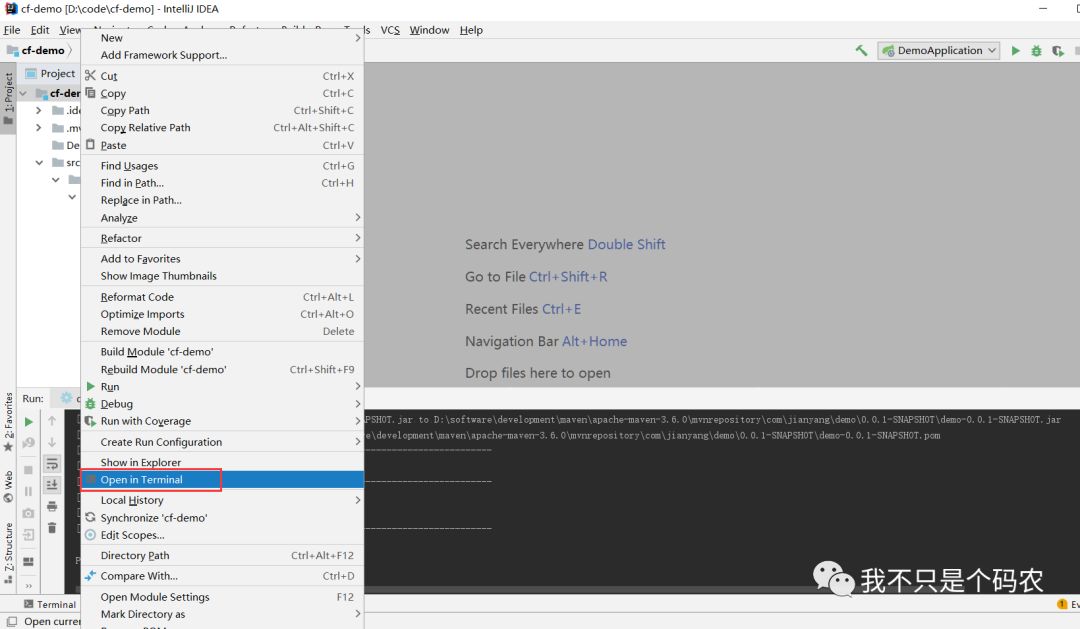Screen dimensions: 1080x629
Task: Choose Paste in the context menu
Action: 222,145
